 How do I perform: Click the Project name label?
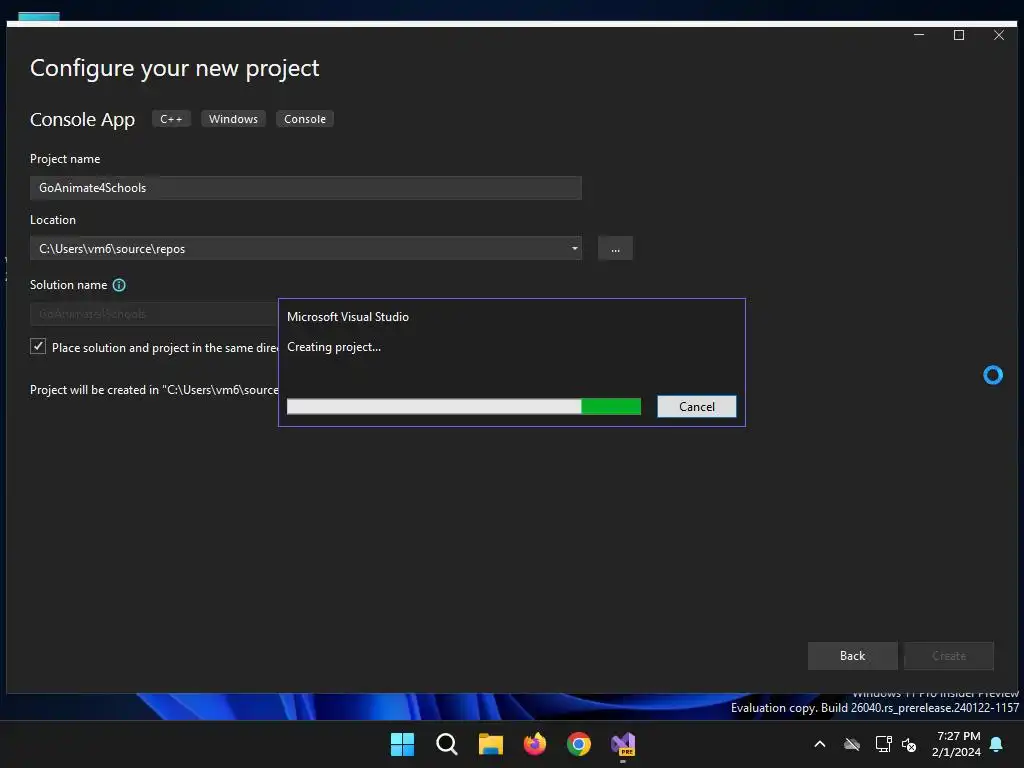65,159
